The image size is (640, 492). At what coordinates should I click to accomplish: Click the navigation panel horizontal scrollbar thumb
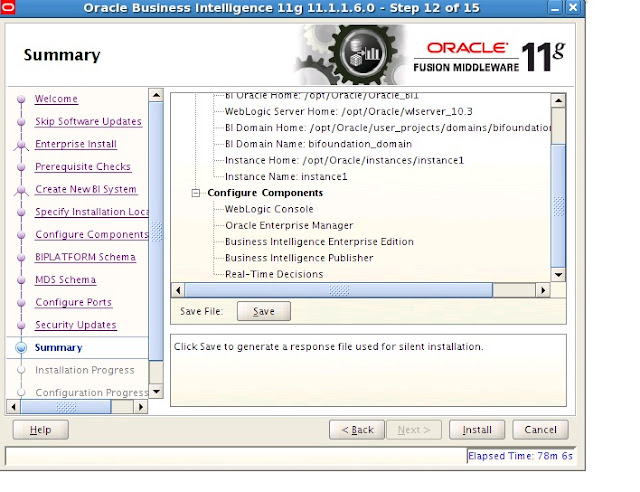pos(66,407)
